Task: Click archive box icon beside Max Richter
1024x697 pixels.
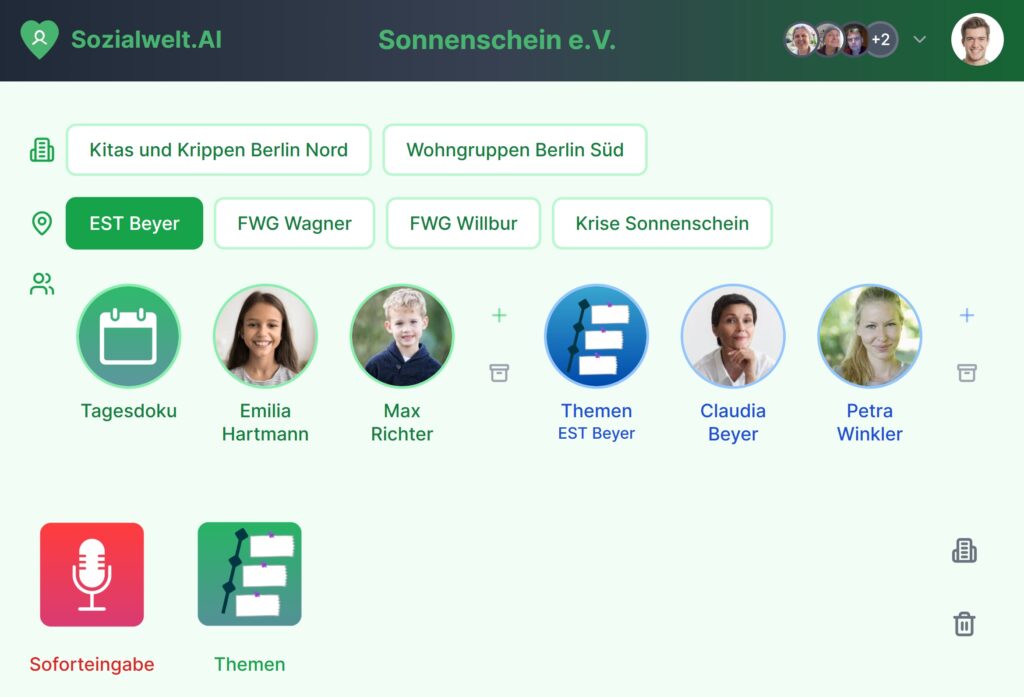Action: (499, 373)
